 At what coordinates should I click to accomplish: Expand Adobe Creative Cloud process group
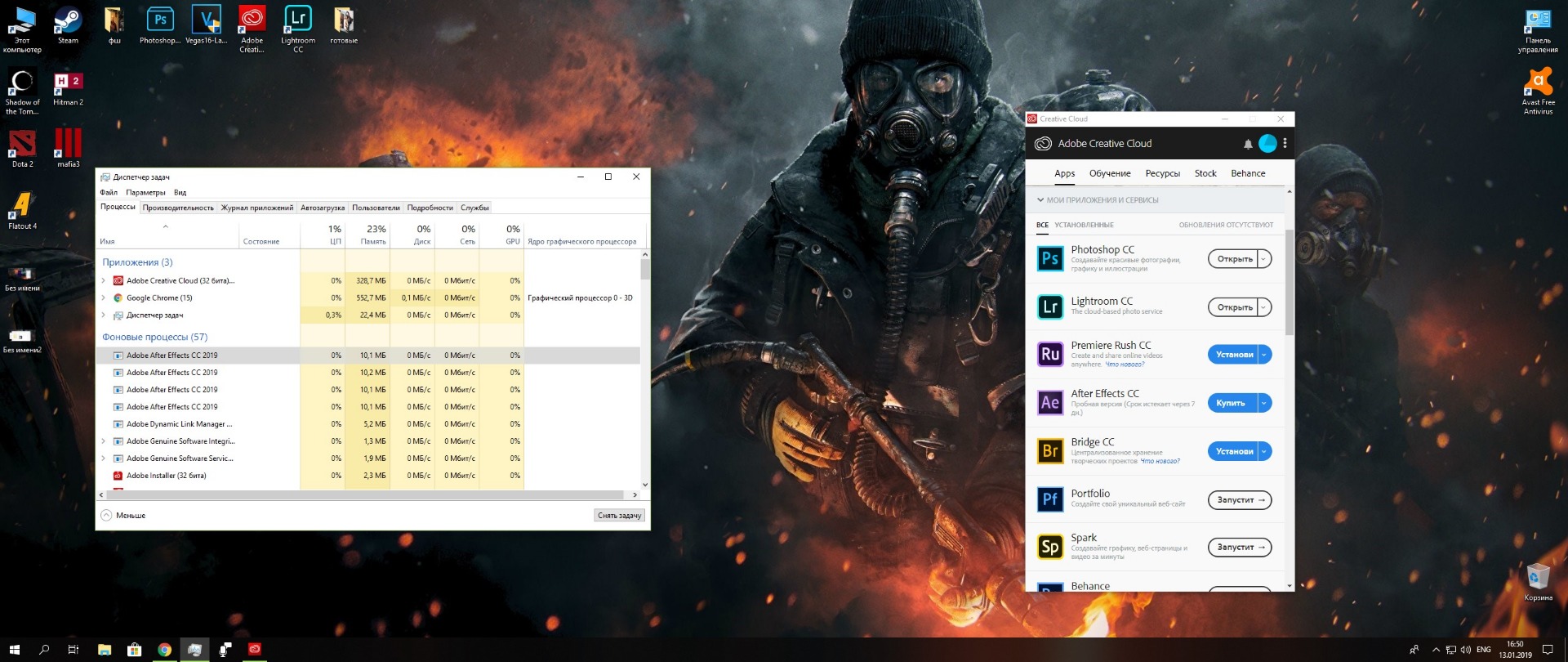pyautogui.click(x=103, y=281)
